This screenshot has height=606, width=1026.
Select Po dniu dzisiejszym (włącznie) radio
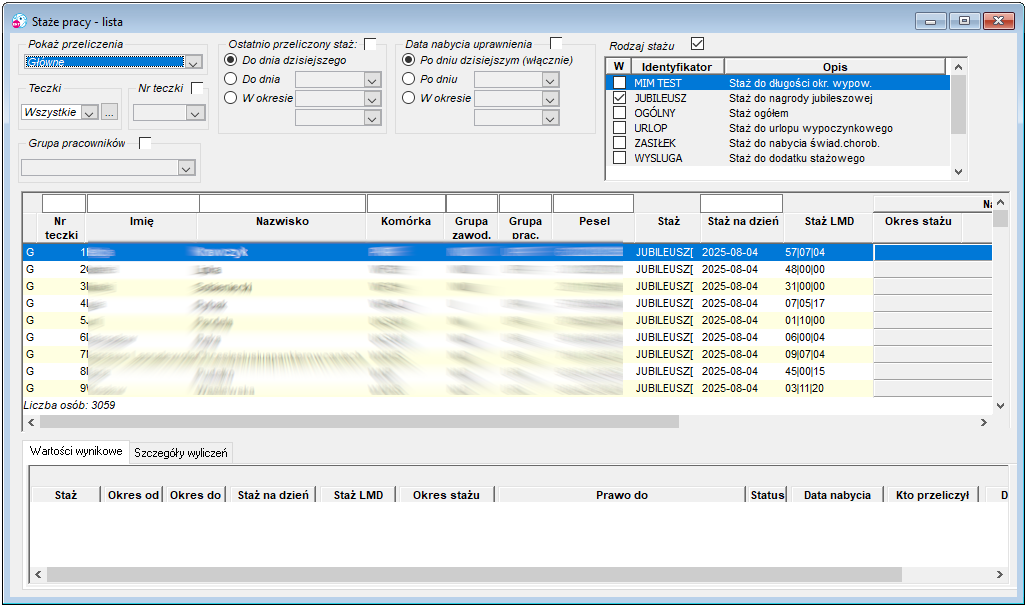[408, 60]
